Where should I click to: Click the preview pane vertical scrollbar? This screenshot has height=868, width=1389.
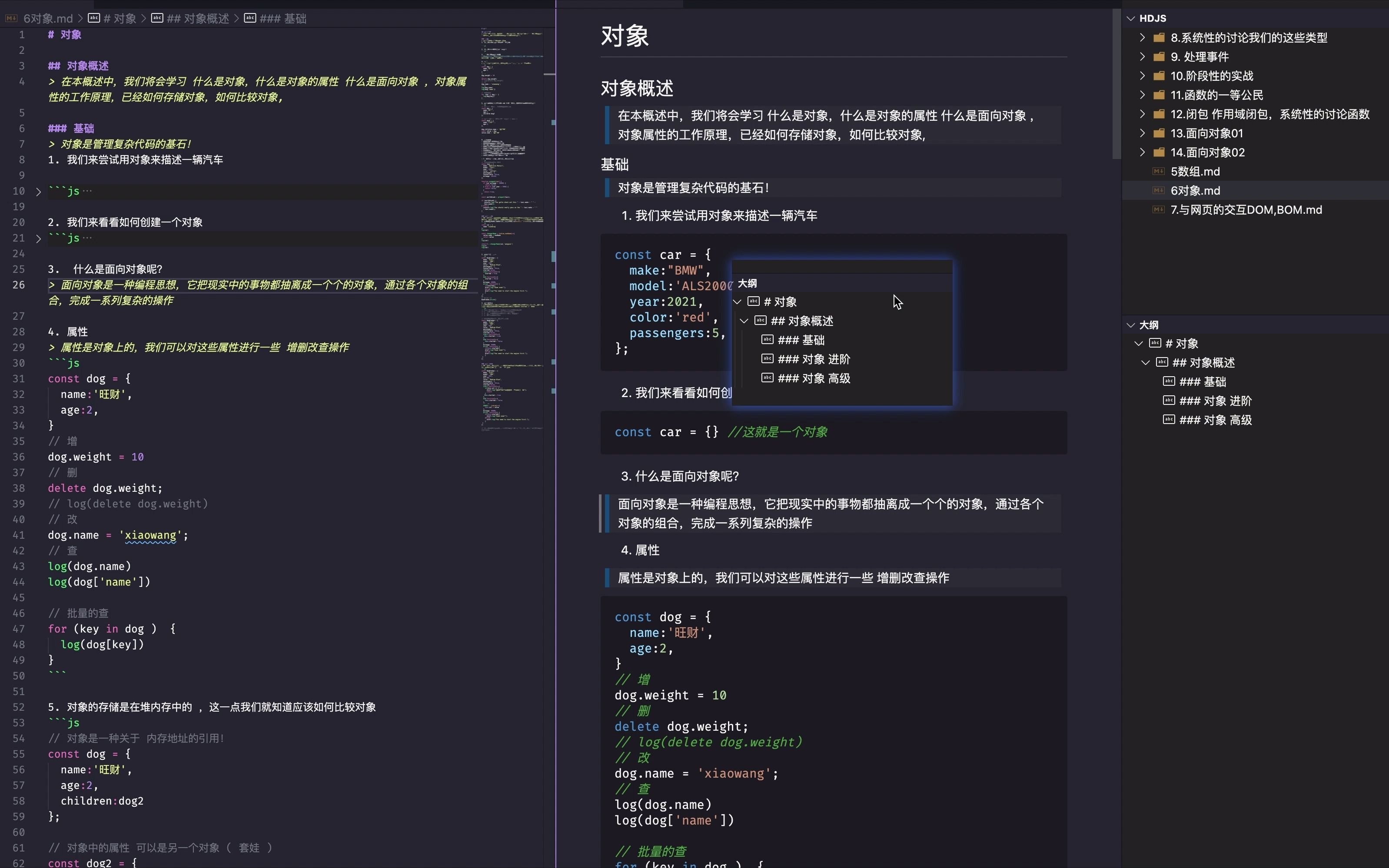[x=1116, y=84]
